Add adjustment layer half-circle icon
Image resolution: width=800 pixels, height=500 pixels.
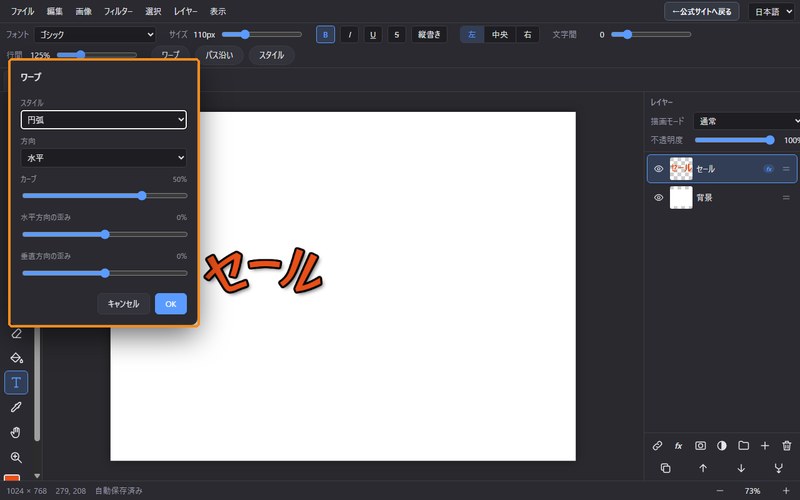[721, 445]
